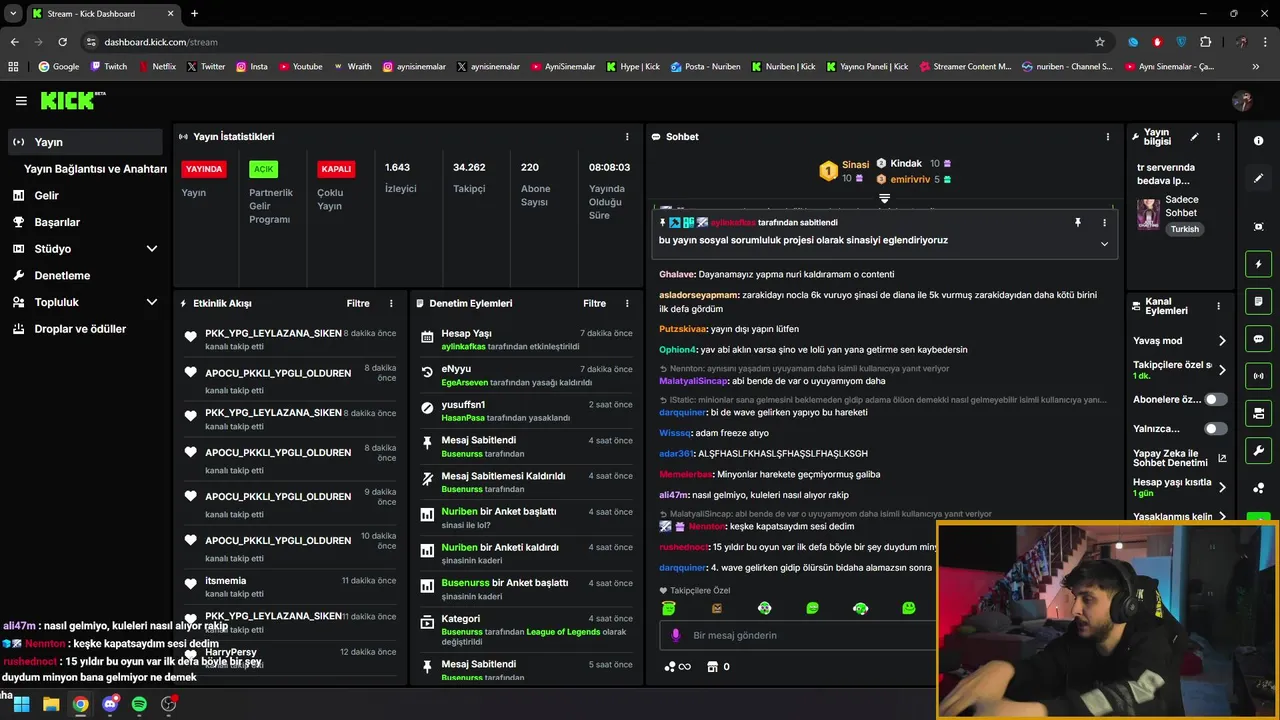Click the Kick logo
1280x720 pixels.
[72, 100]
